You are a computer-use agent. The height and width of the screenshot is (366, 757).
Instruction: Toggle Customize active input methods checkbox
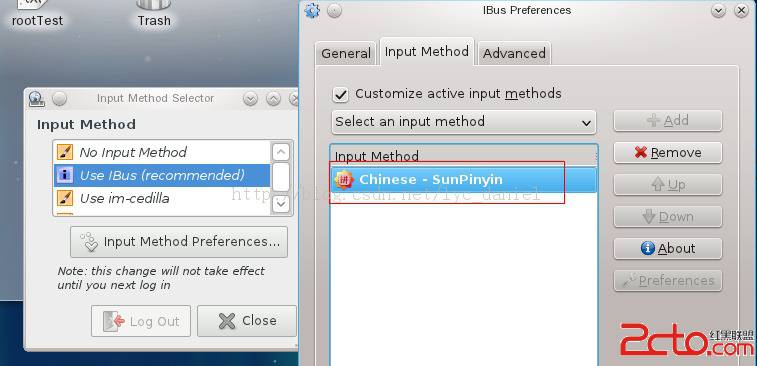pyautogui.click(x=341, y=94)
